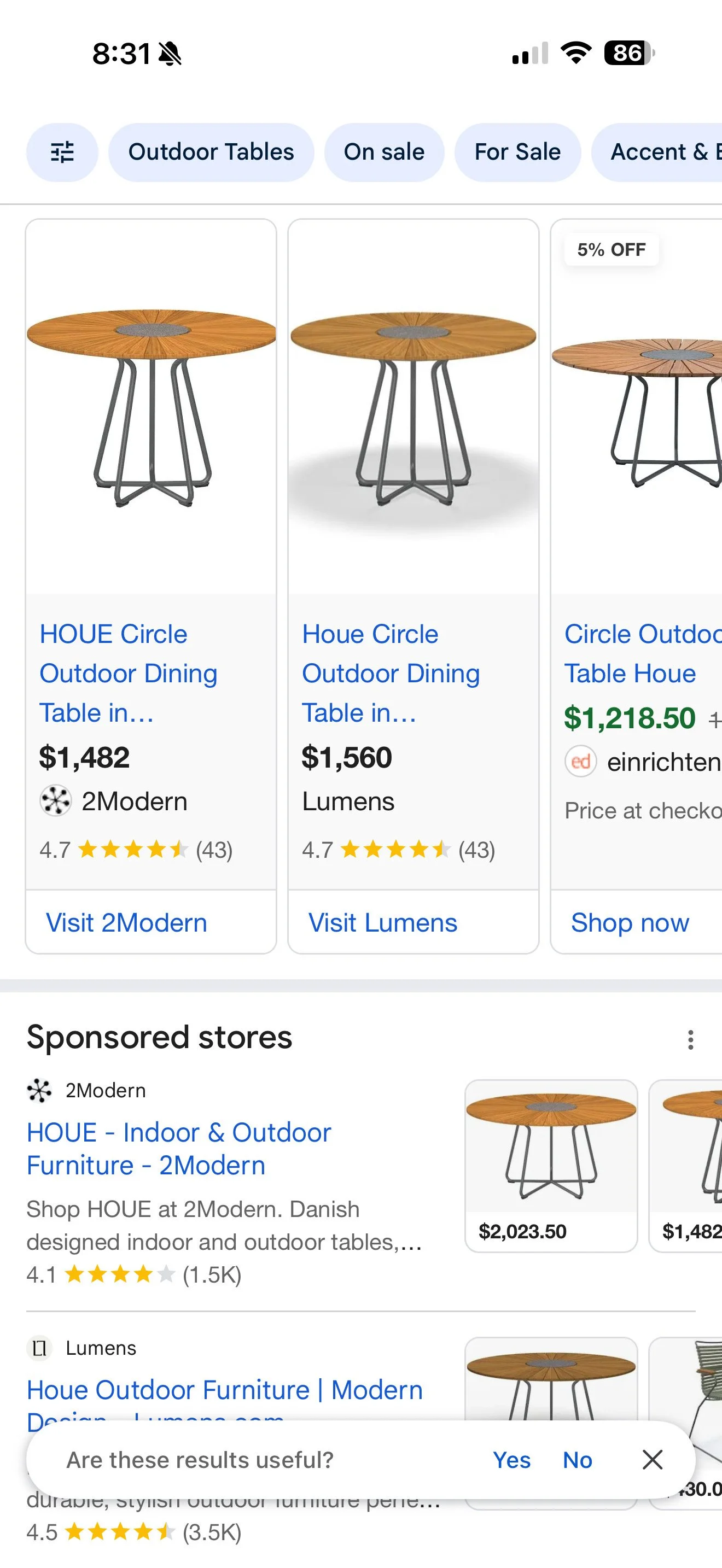Toggle the On sale filter chip

(384, 152)
